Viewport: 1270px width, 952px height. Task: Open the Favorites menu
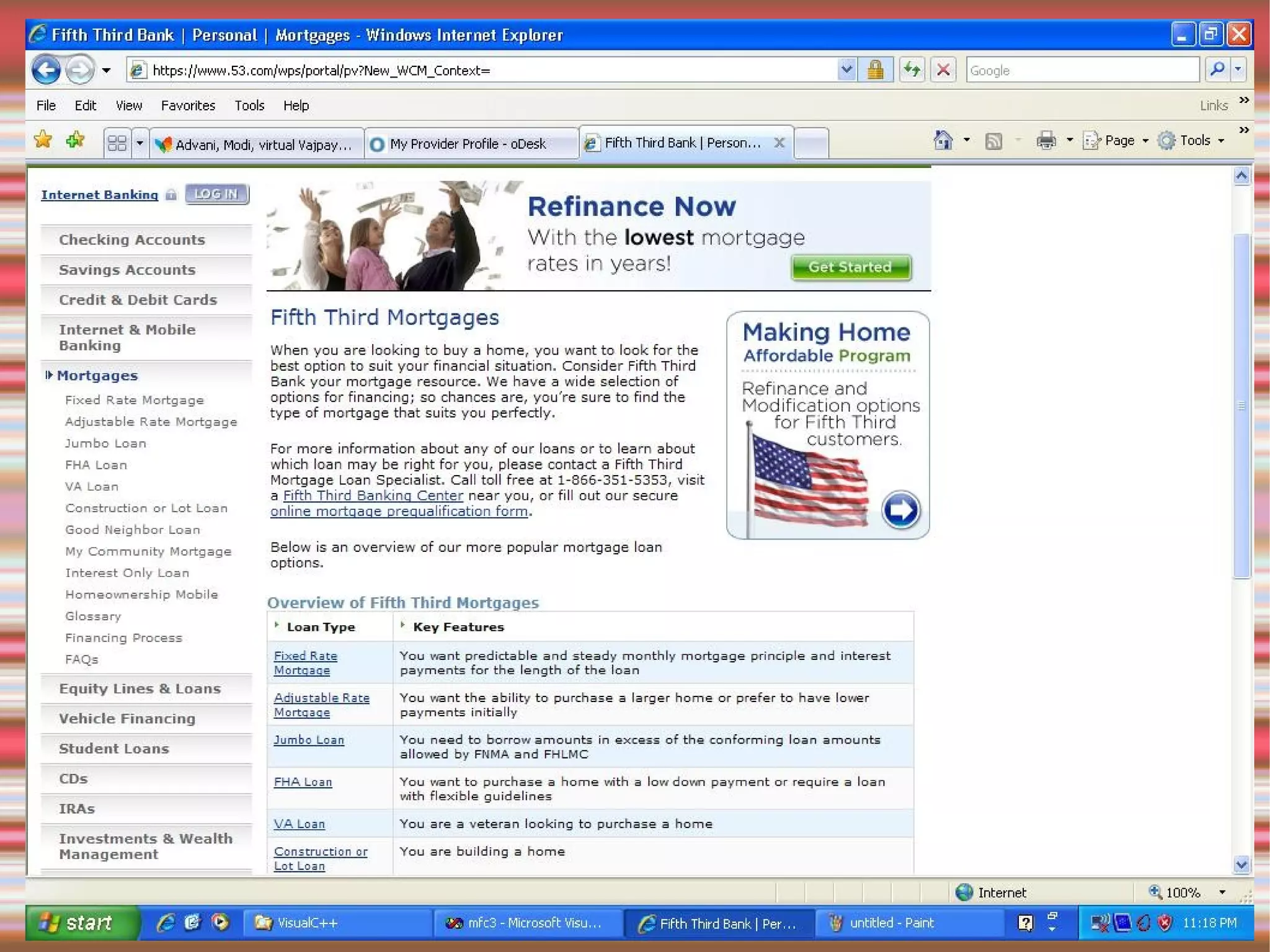pos(188,105)
